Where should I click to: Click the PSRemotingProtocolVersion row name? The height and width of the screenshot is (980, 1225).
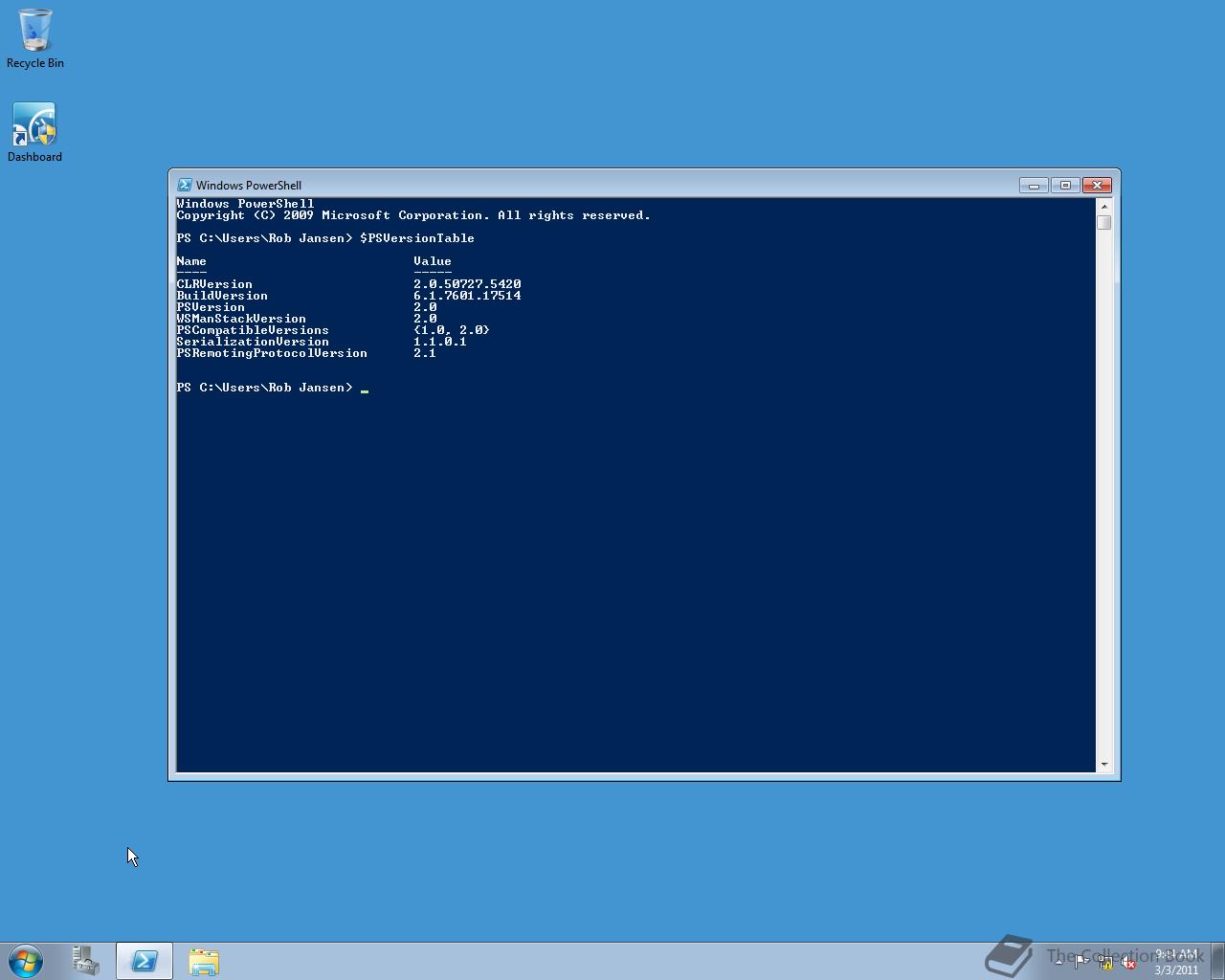272,353
